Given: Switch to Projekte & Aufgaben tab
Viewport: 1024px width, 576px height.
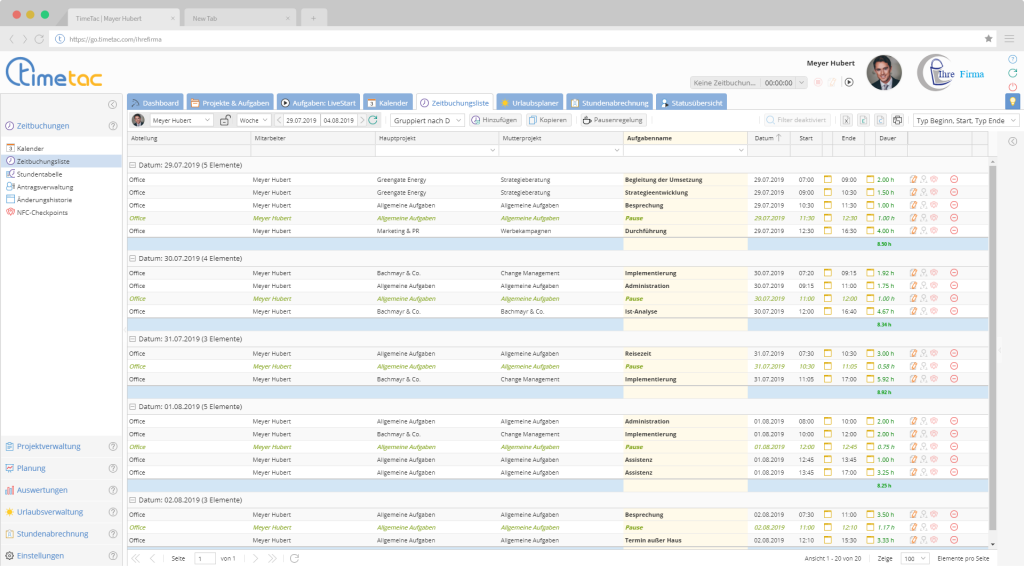Looking at the screenshot, I should click(x=230, y=103).
